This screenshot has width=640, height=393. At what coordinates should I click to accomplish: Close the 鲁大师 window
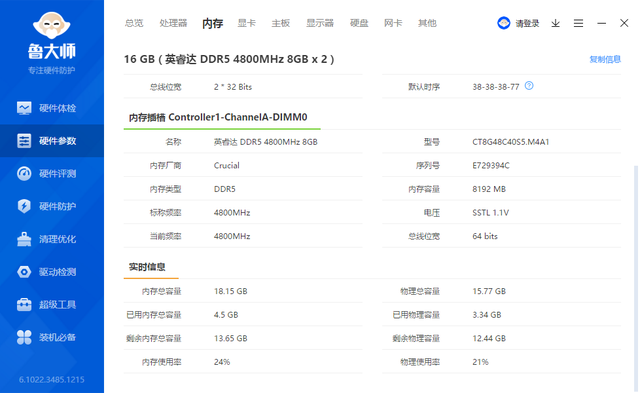click(624, 23)
